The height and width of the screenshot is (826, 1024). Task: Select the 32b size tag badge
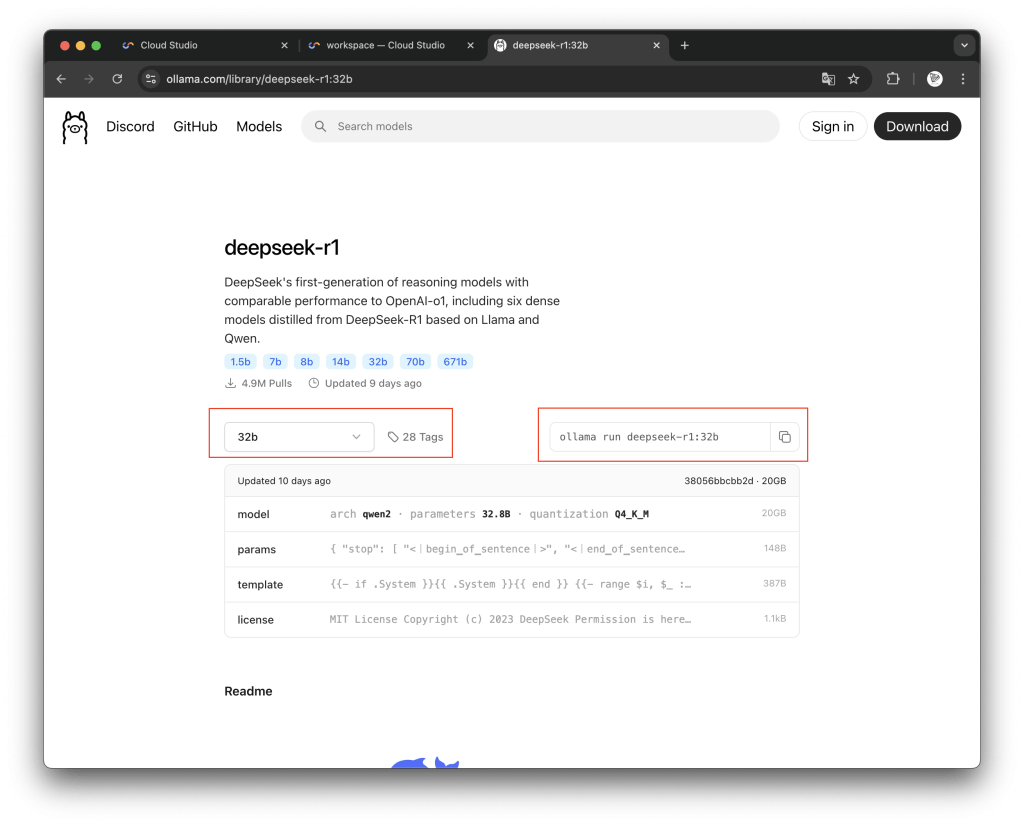click(378, 362)
